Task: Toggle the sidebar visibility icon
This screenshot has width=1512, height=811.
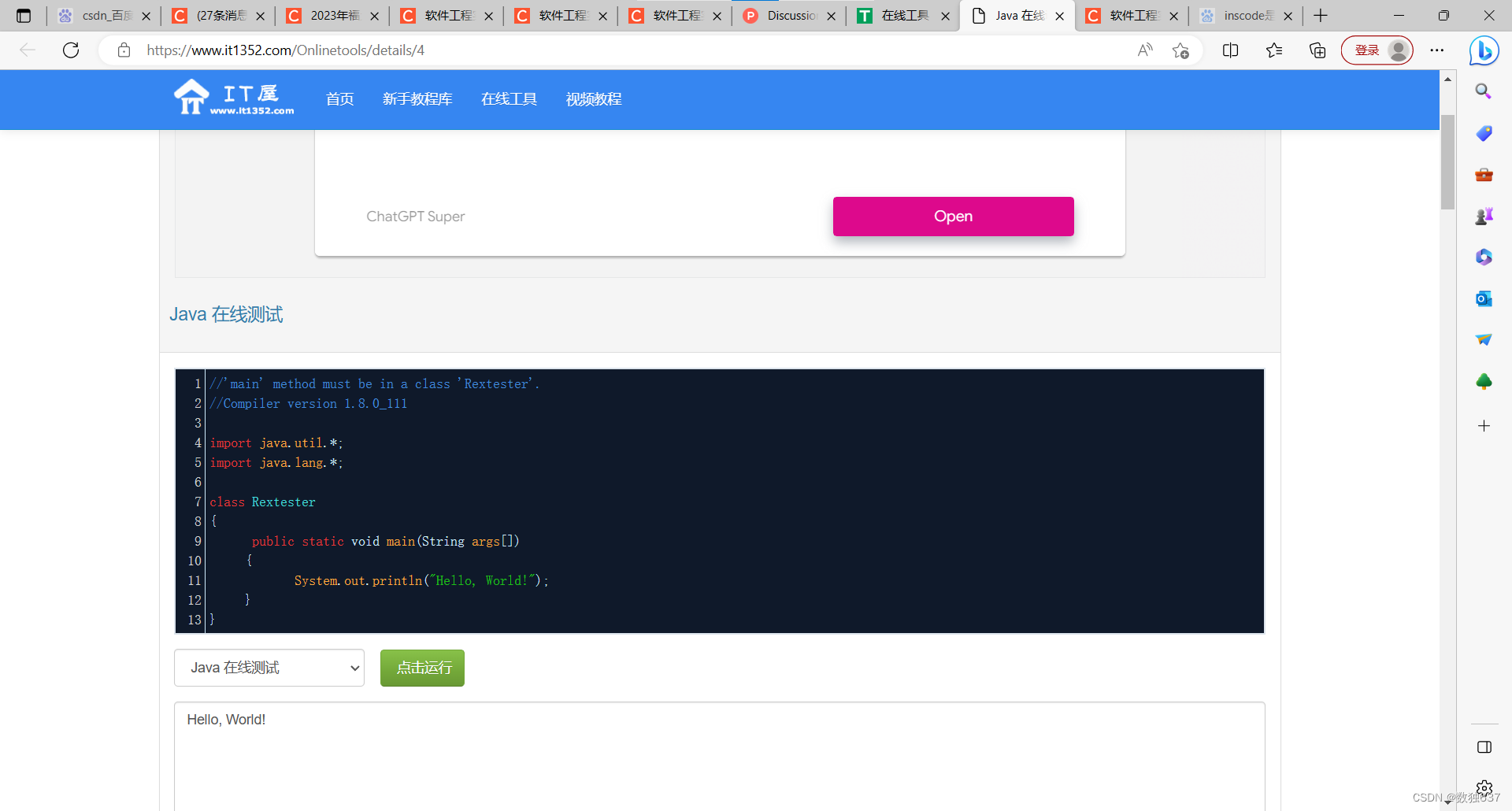Action: [1484, 747]
